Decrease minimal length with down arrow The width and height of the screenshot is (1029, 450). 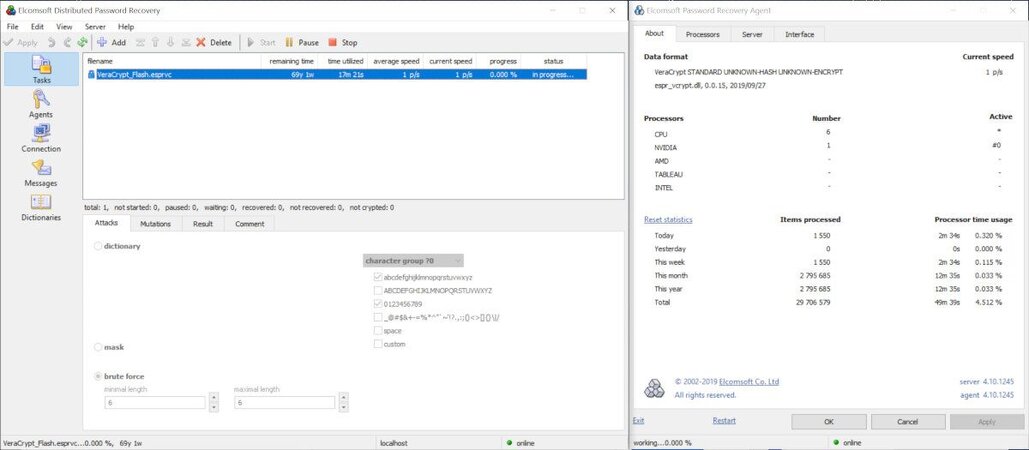tap(213, 407)
